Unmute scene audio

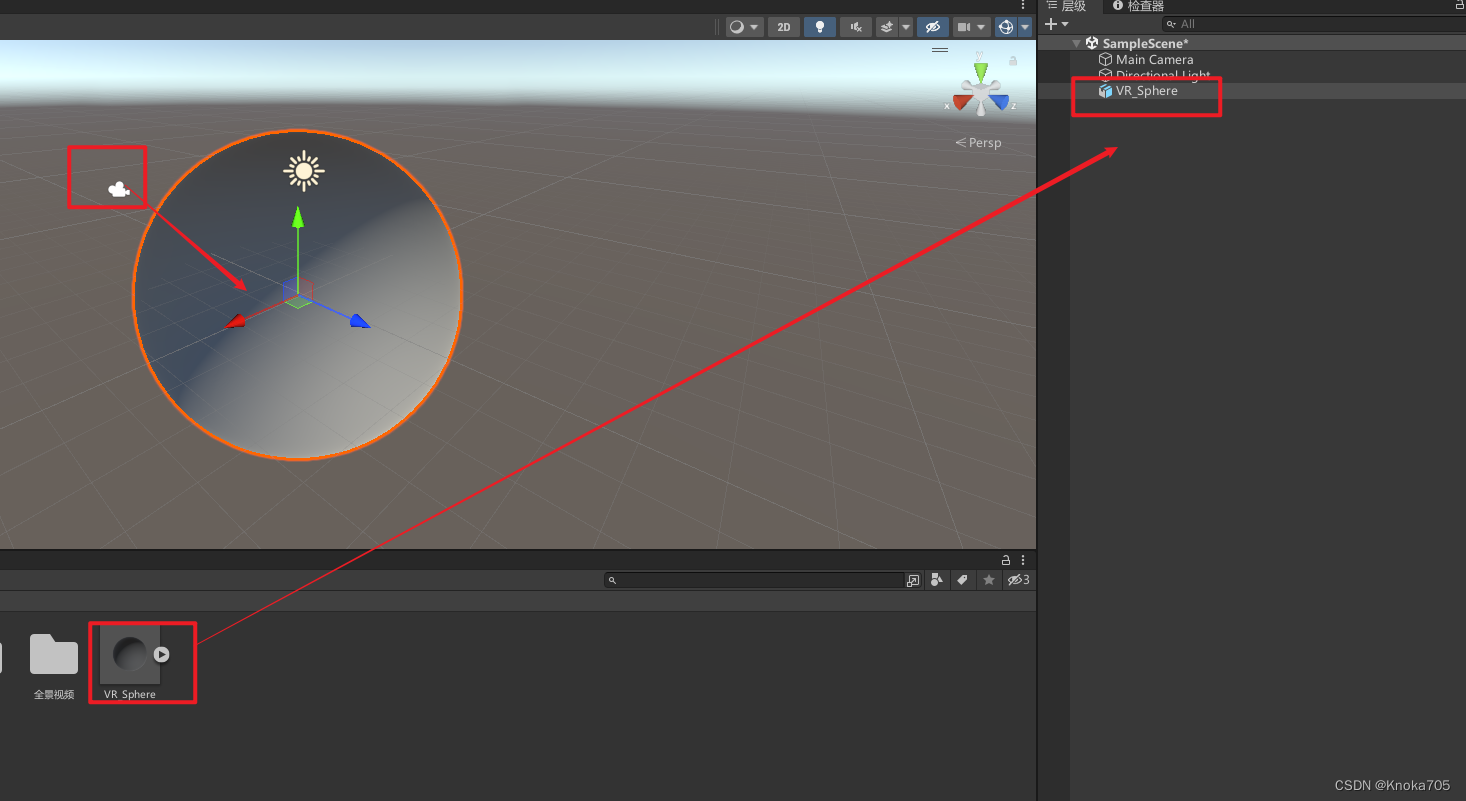click(855, 27)
